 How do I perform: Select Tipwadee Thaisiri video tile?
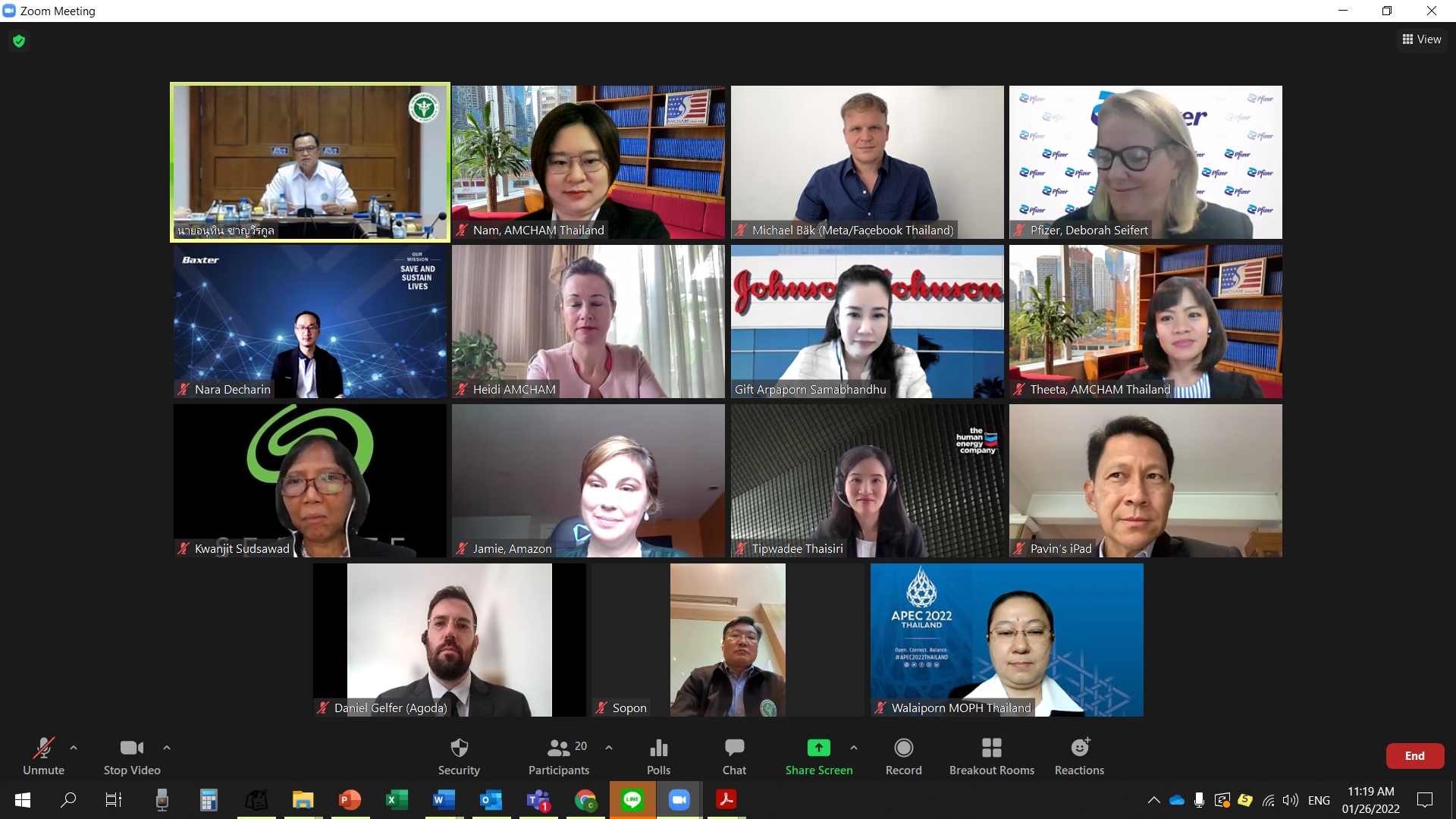point(868,481)
